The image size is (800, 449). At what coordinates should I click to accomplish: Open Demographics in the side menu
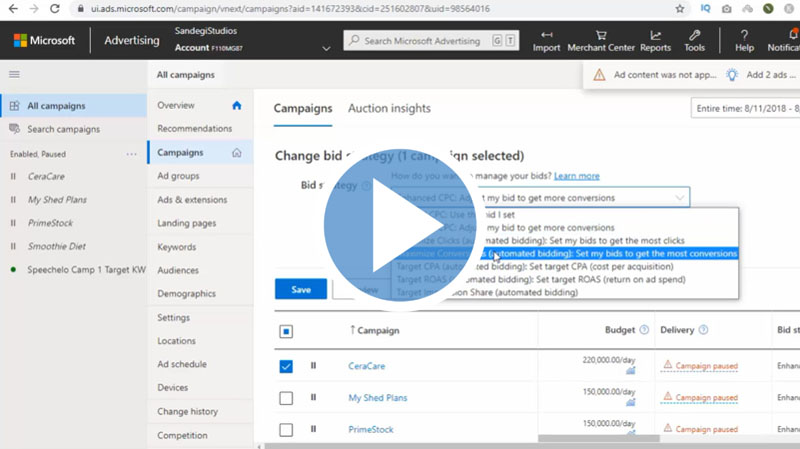(x=186, y=293)
